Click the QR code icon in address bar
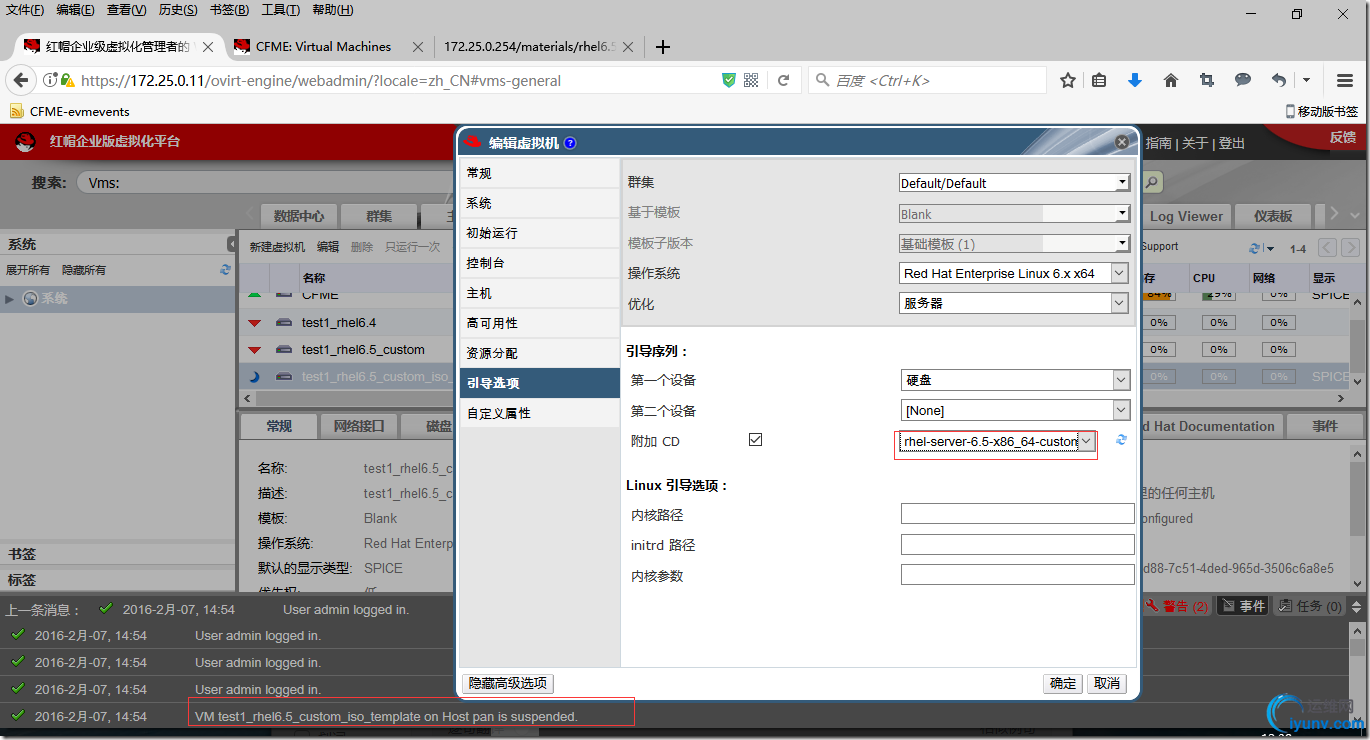Viewport: 1370px width, 740px height. pyautogui.click(x=752, y=80)
